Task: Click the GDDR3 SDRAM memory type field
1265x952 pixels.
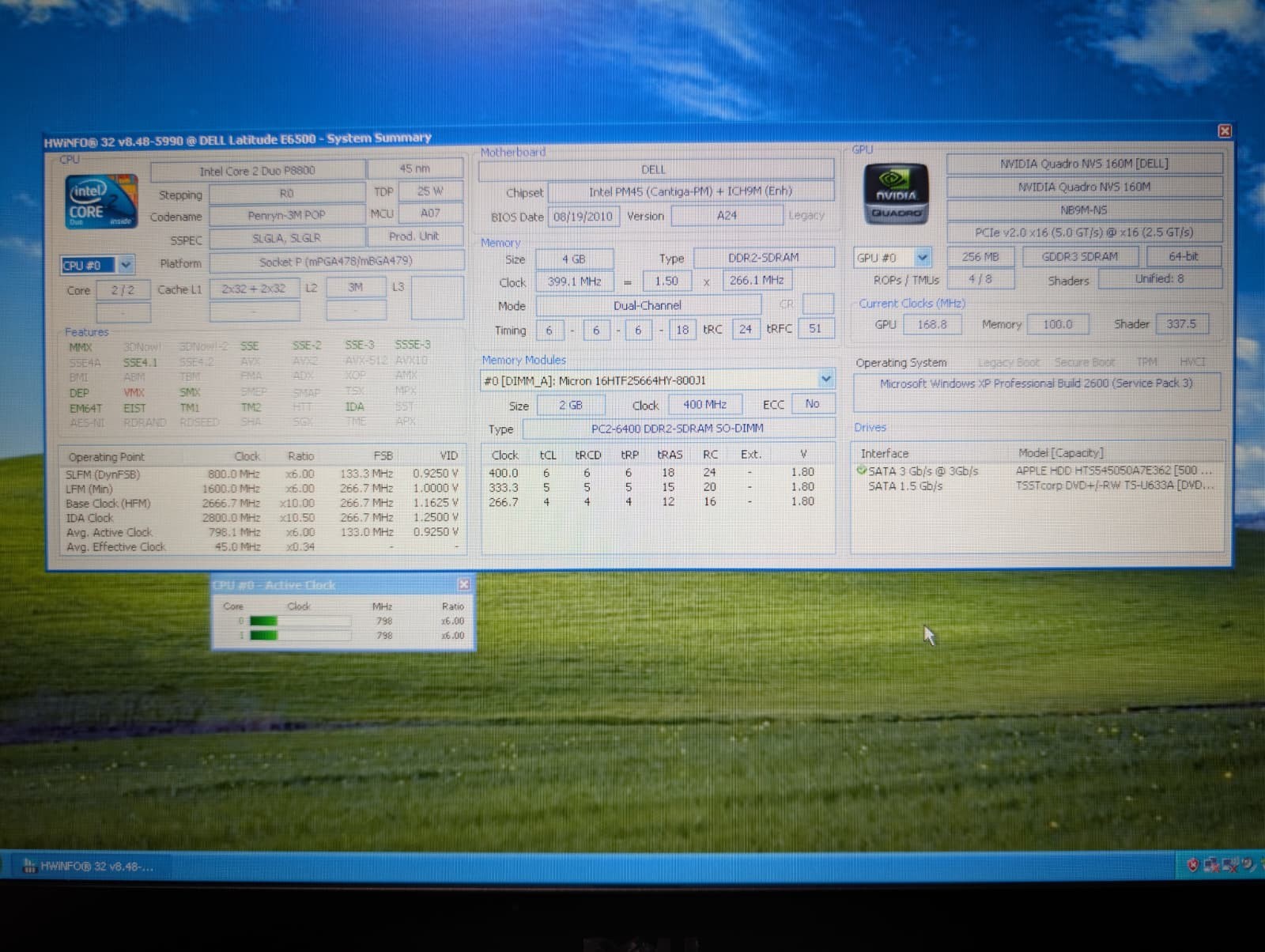Action: click(1079, 256)
